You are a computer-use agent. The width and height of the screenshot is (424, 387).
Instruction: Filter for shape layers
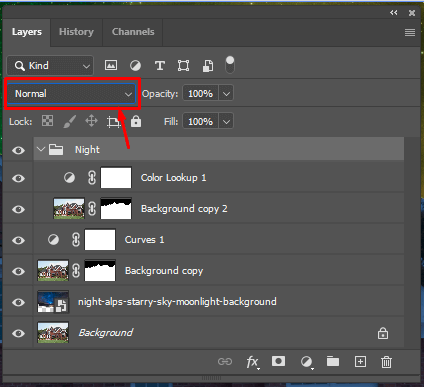pyautogui.click(x=183, y=65)
